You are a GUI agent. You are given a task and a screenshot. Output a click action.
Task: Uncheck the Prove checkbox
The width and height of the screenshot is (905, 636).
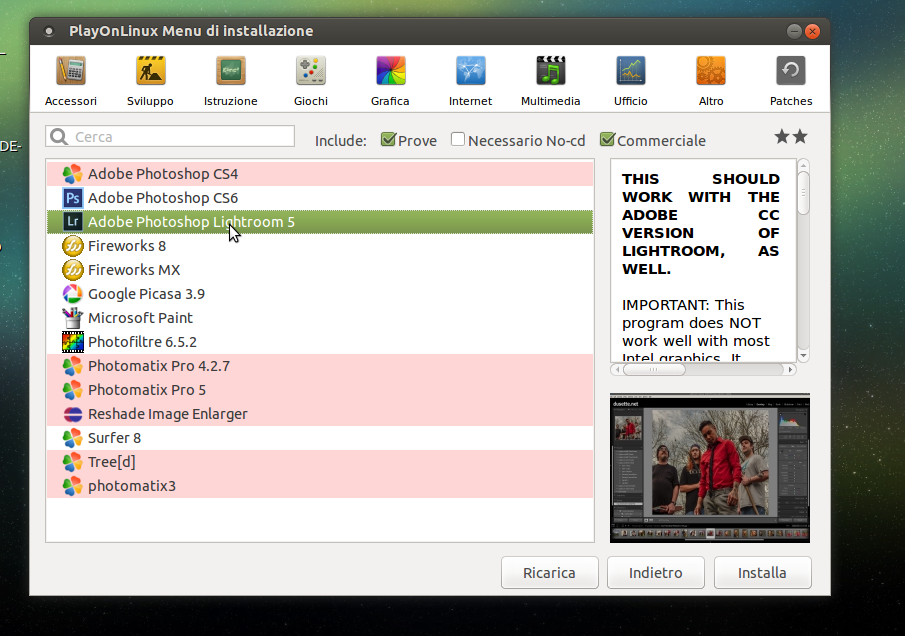[x=388, y=139]
